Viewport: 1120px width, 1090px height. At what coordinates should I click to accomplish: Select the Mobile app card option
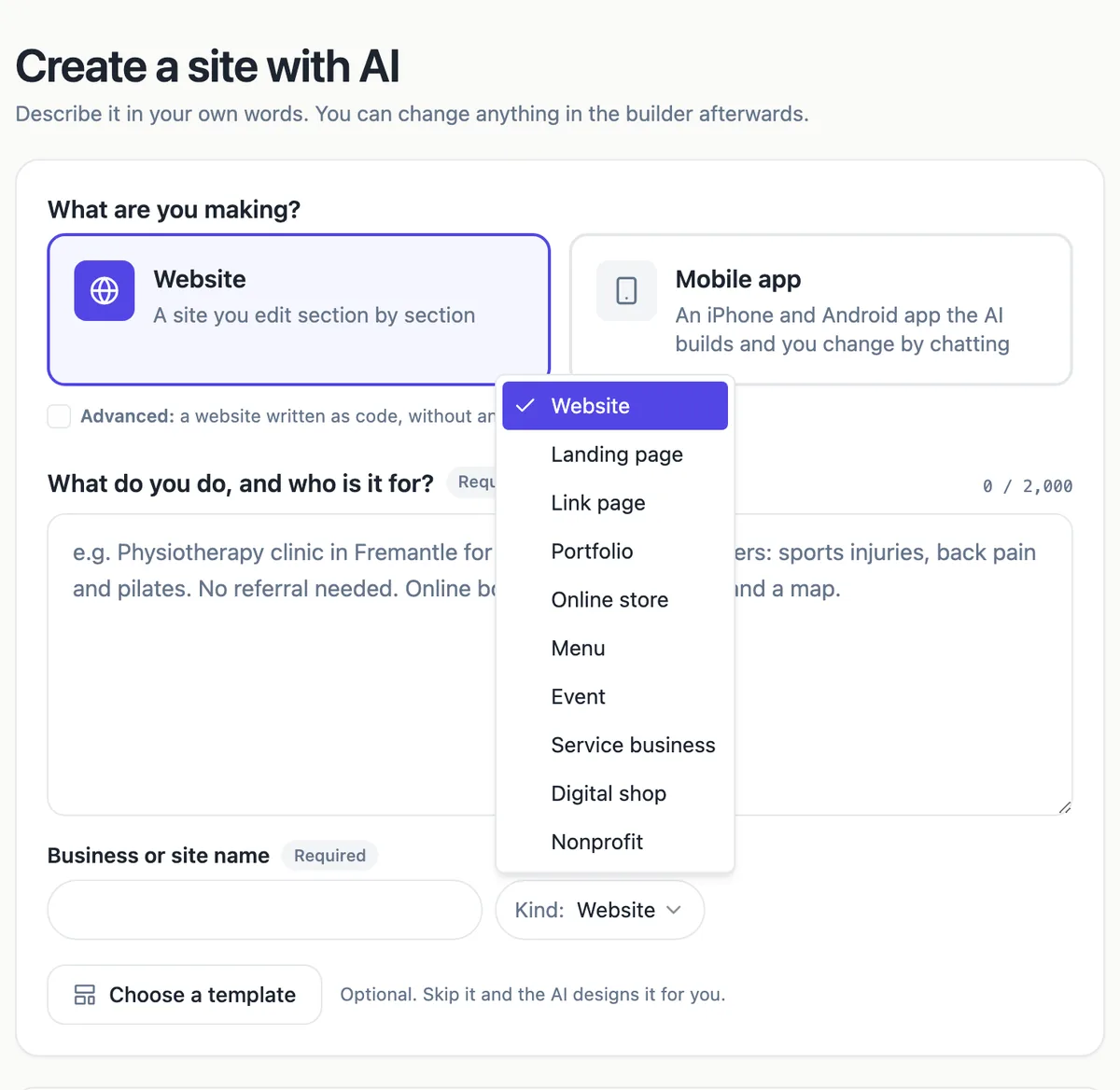click(820, 309)
